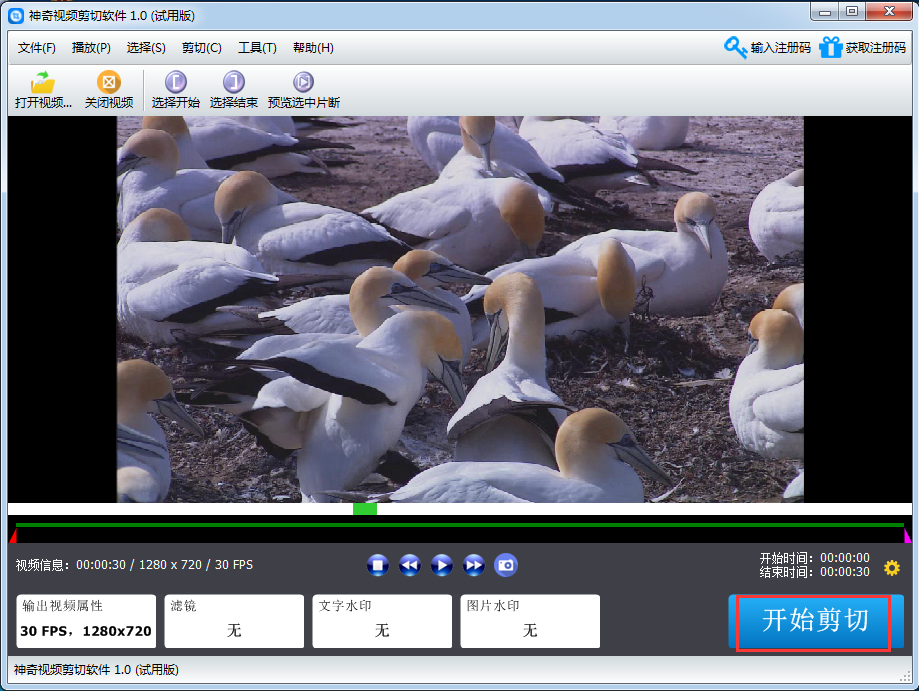Open the File (文件) menu
Screen dimensions: 919x691
pos(37,48)
